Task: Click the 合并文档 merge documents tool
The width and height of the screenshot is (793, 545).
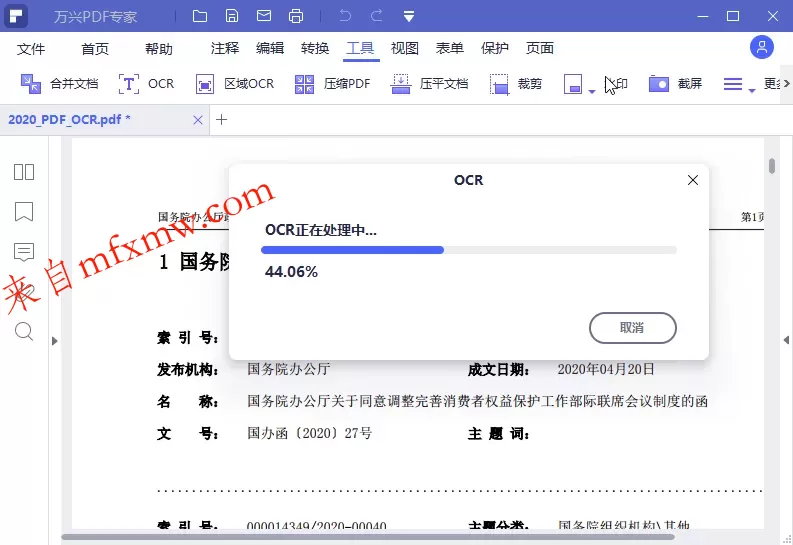Action: click(59, 83)
